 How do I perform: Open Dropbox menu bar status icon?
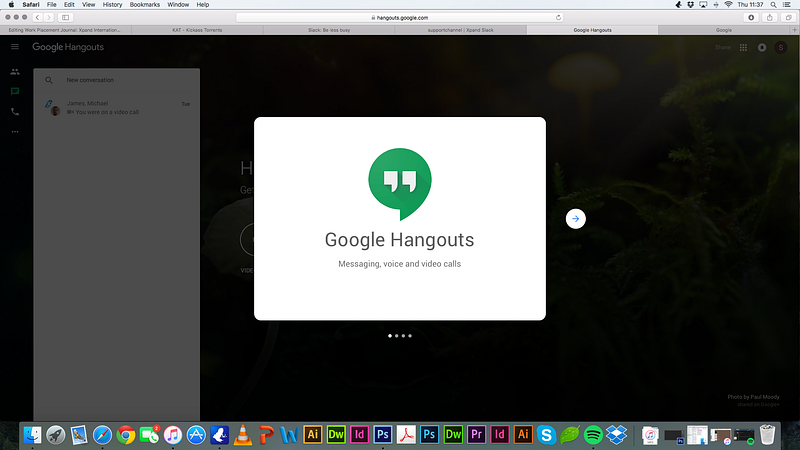click(x=690, y=5)
